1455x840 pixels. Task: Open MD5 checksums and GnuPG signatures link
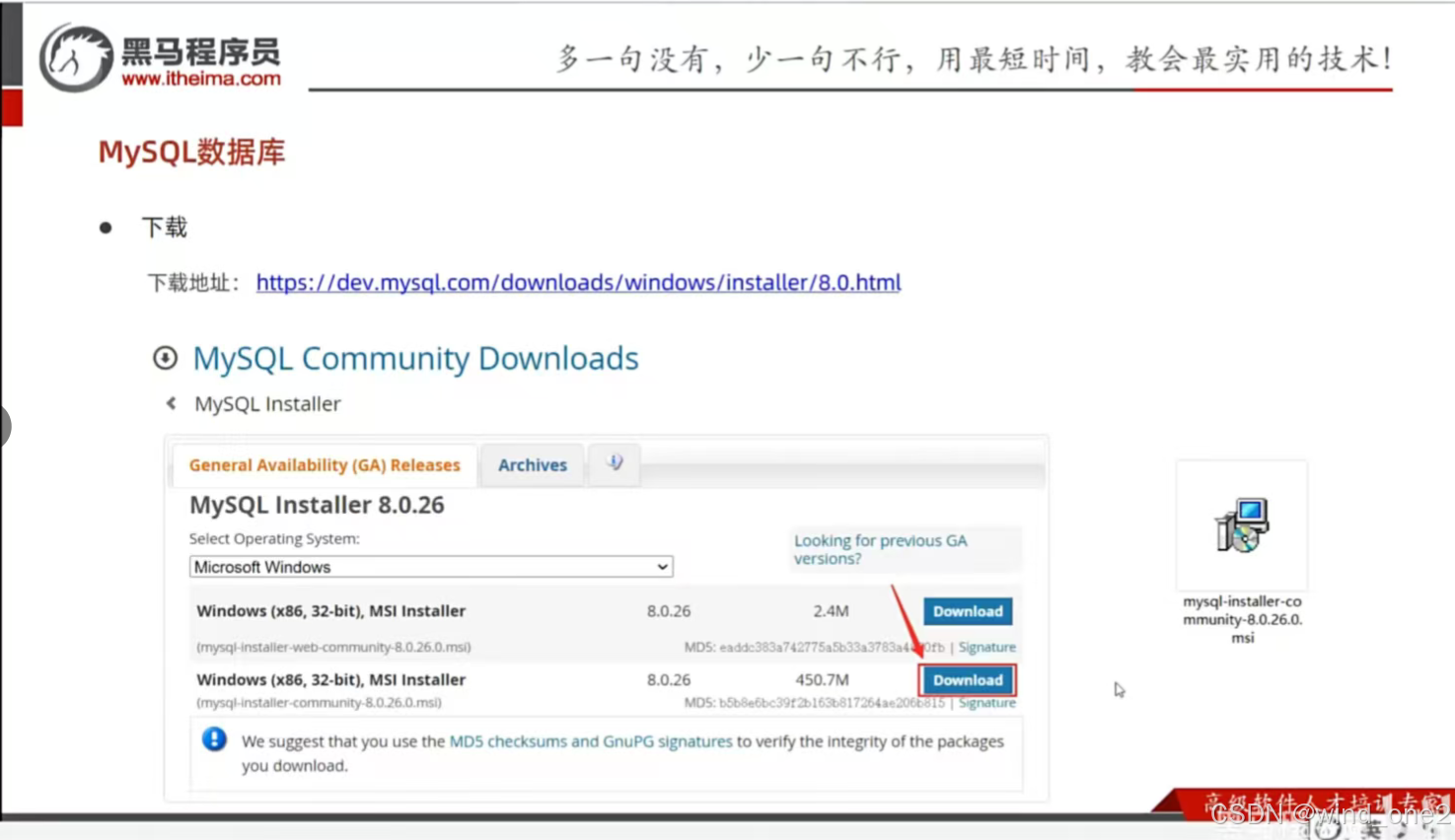[591, 741]
